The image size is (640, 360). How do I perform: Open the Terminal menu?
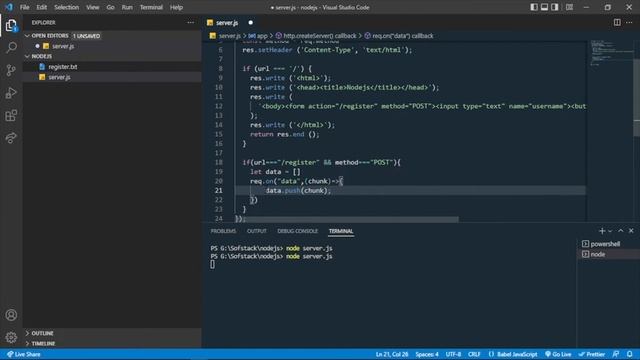151,7
